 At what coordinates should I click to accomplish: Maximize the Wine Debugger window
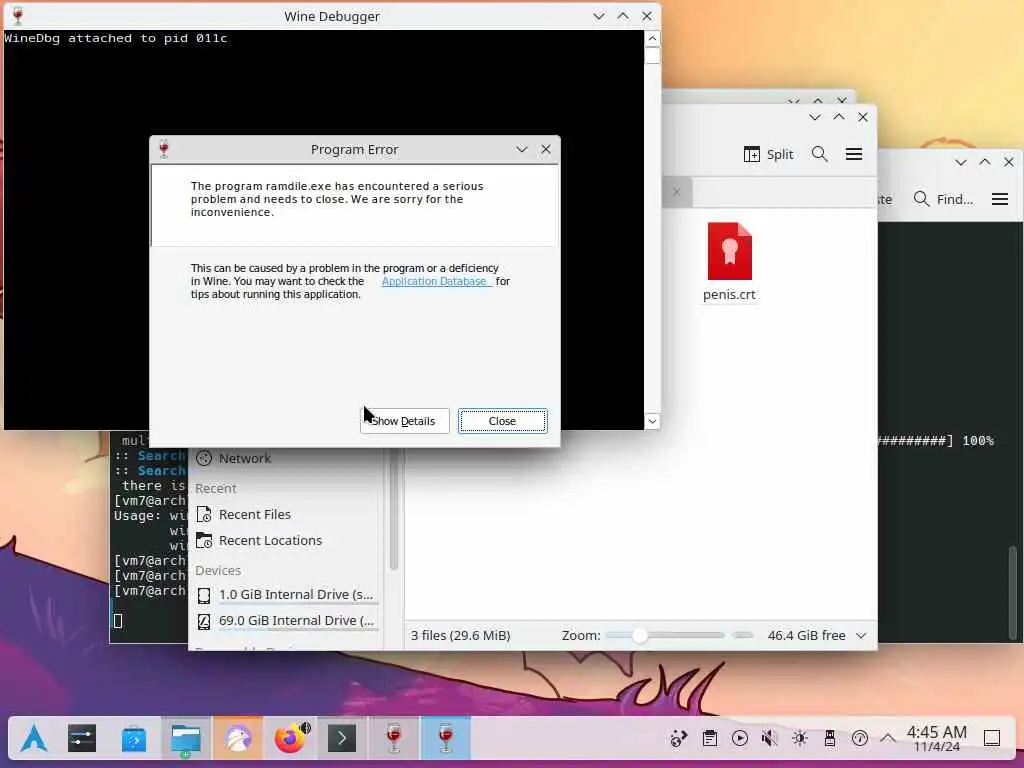[623, 16]
